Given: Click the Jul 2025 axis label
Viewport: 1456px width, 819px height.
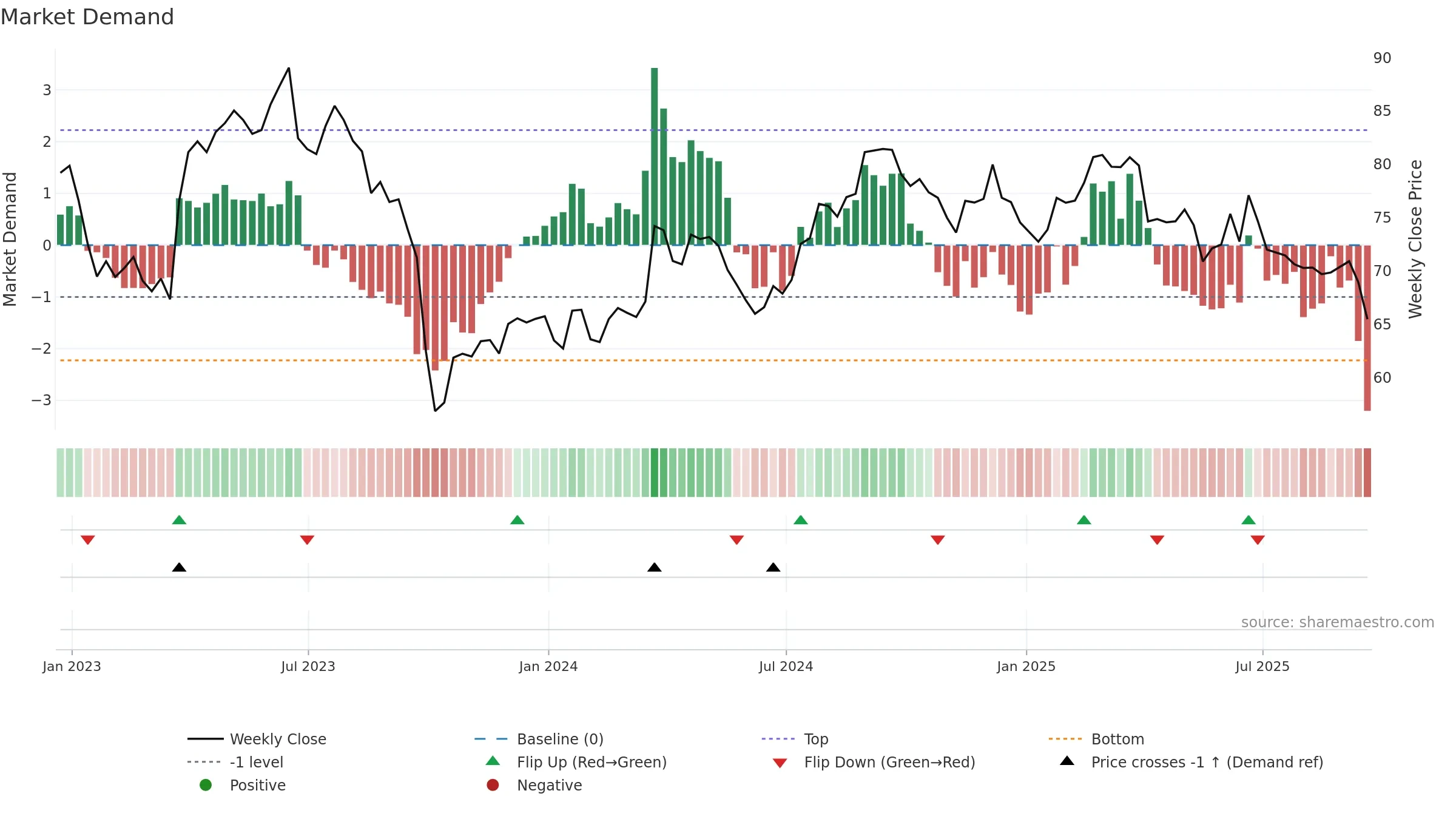Looking at the screenshot, I should click(1262, 666).
